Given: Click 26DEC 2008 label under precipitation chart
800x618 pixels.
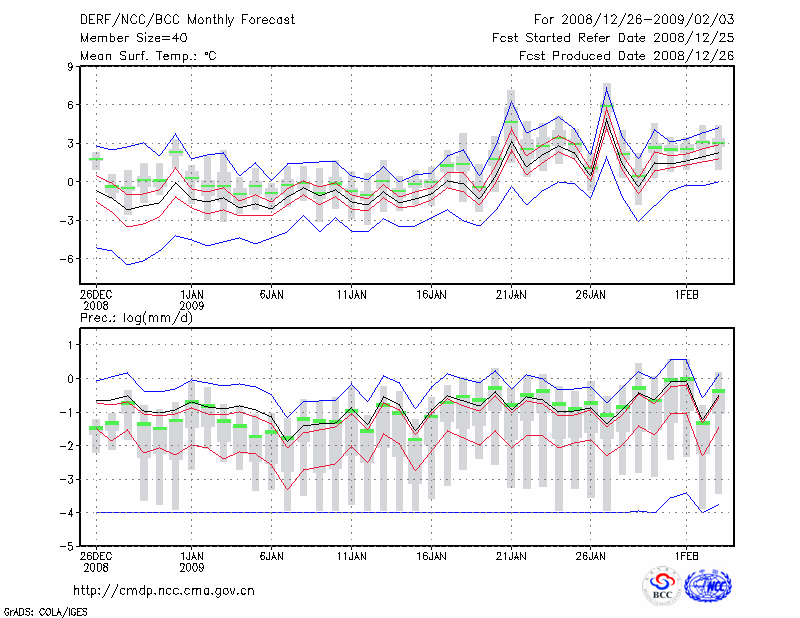Looking at the screenshot, I should pyautogui.click(x=96, y=560).
